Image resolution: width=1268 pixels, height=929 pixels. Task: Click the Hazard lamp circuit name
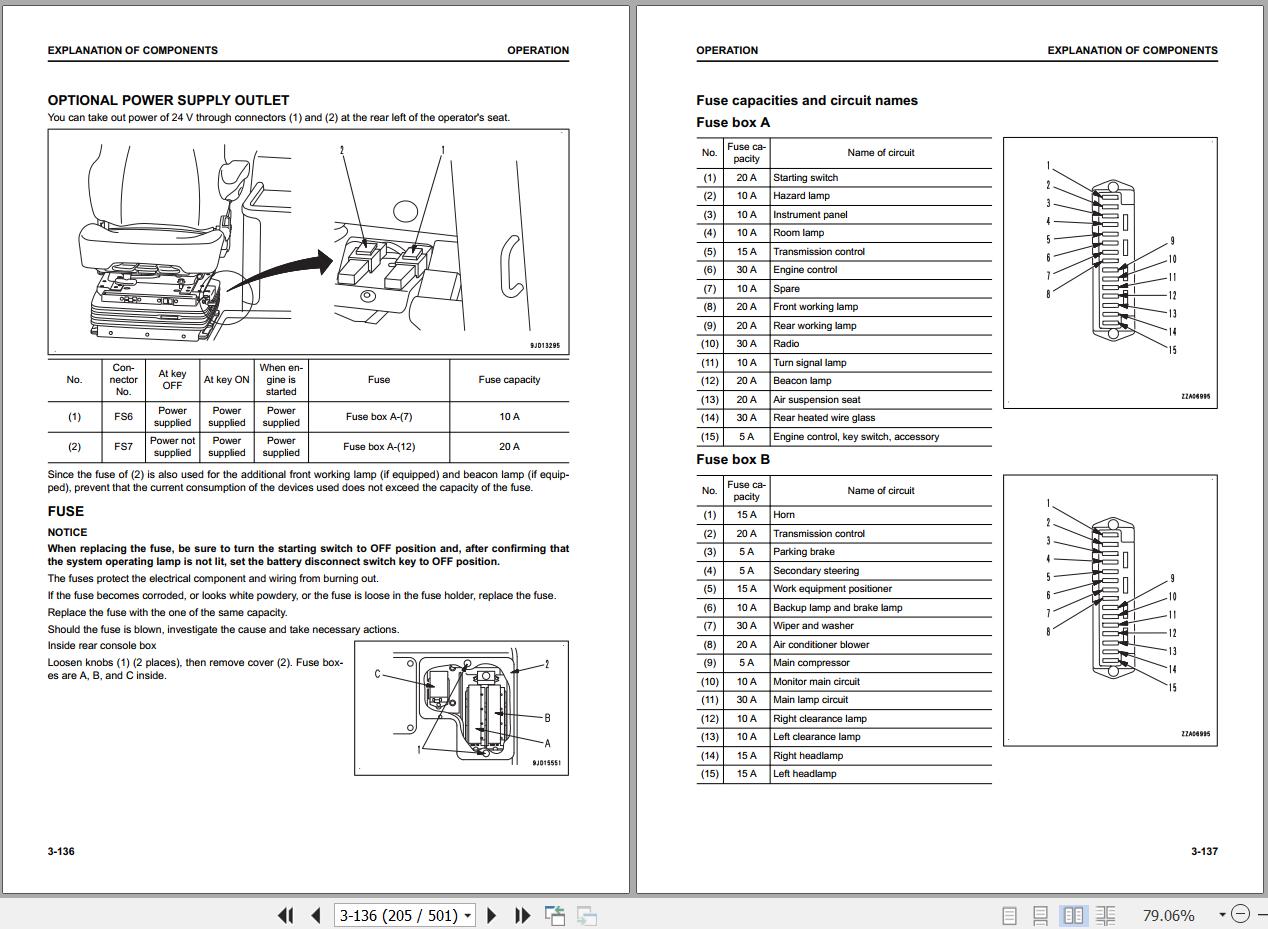(x=801, y=196)
